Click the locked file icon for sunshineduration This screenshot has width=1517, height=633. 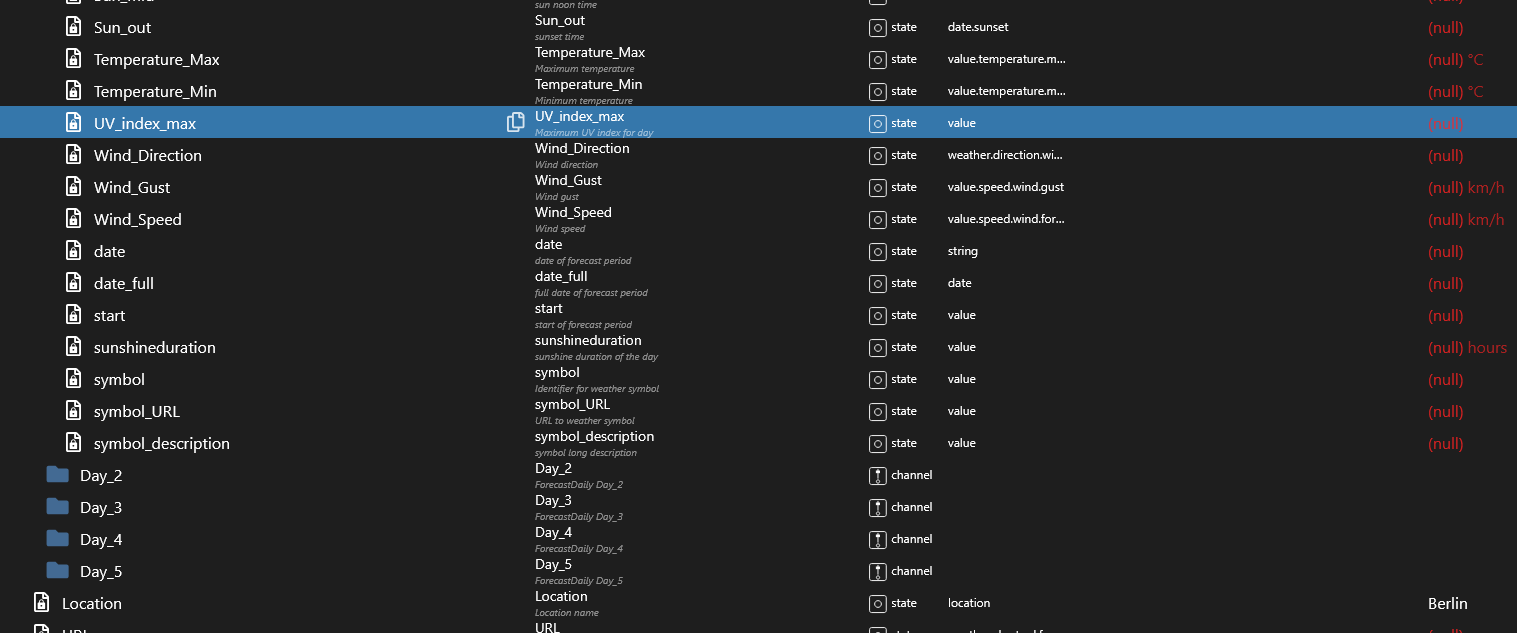pos(73,347)
